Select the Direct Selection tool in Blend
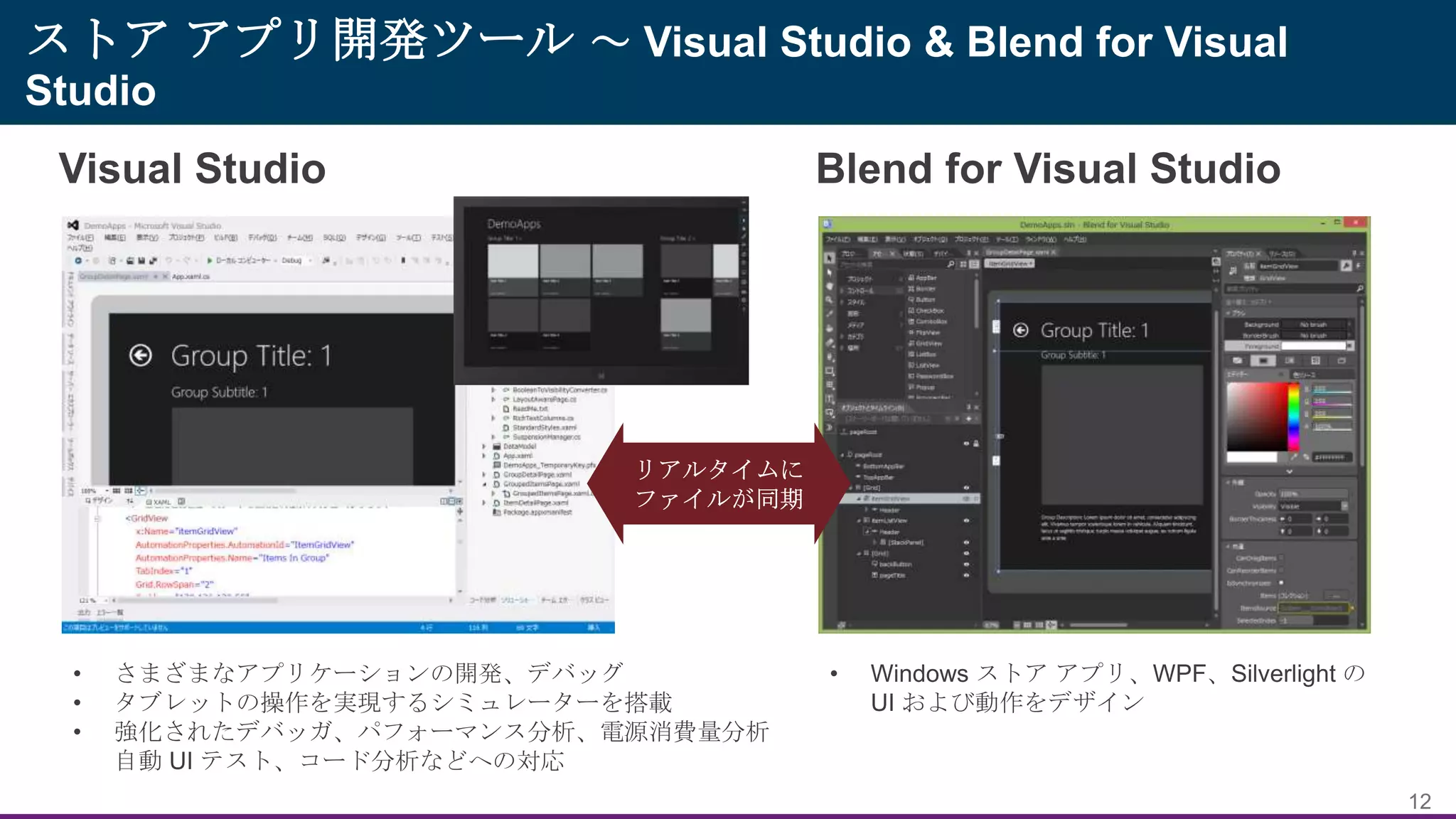 tap(829, 272)
